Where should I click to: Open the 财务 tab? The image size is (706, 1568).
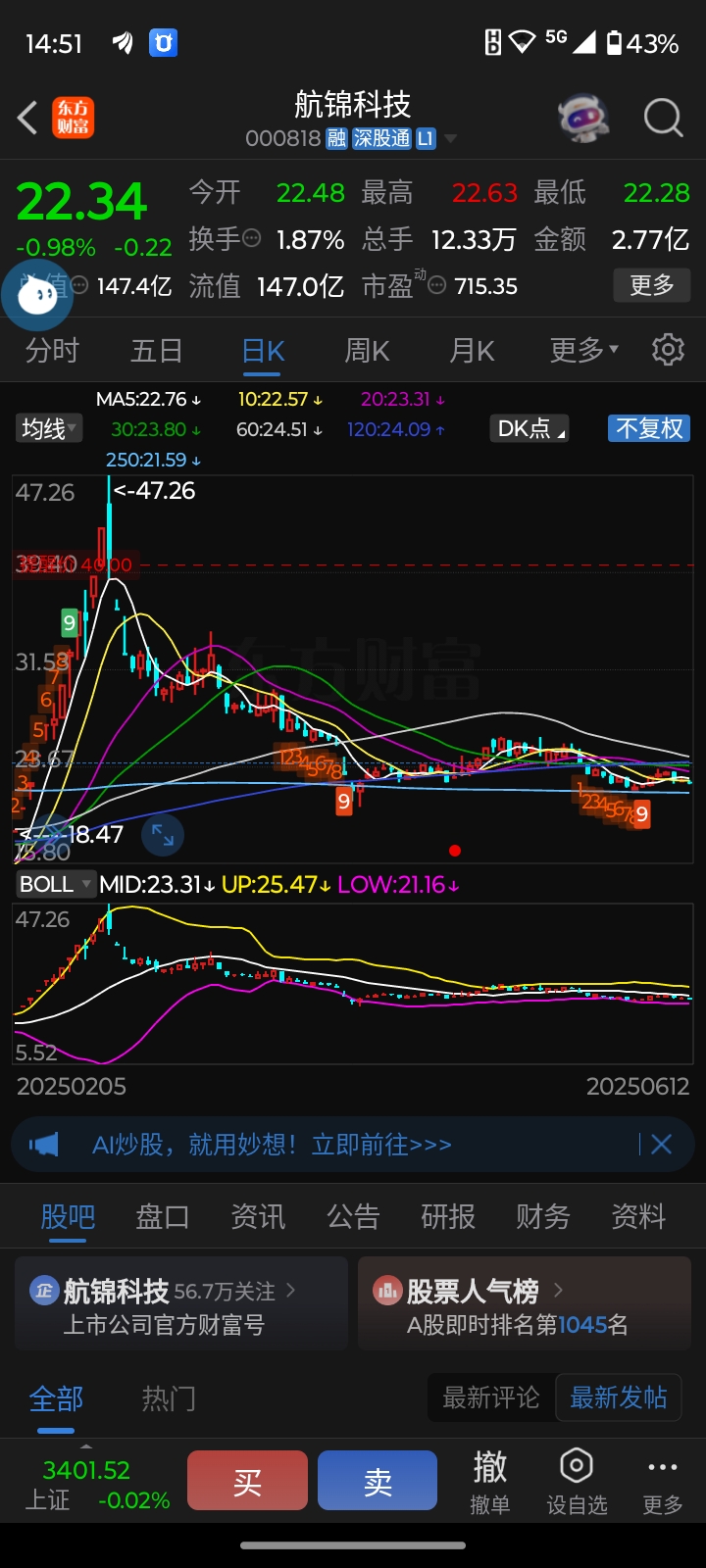click(x=543, y=1216)
